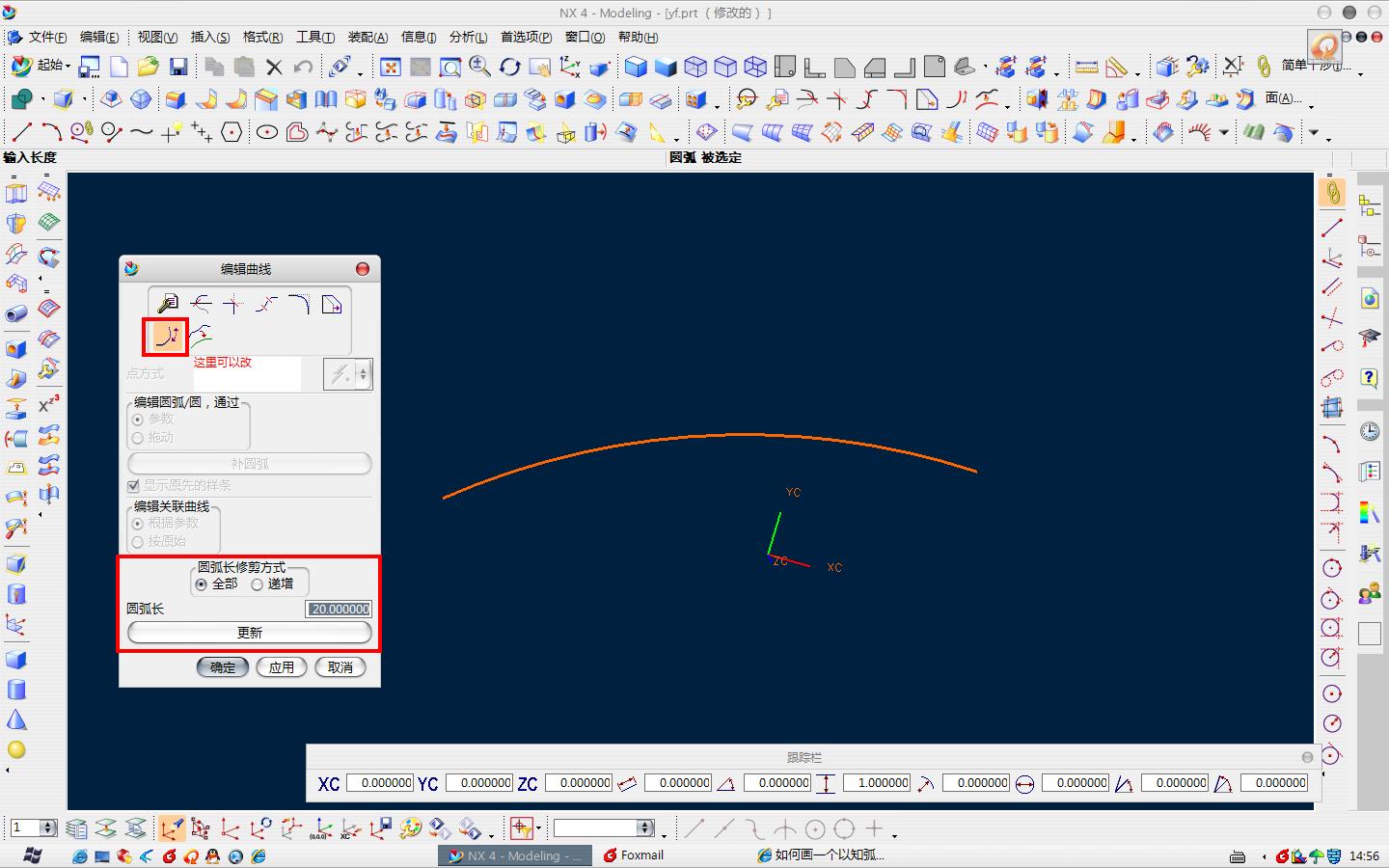Click the taskbar clock showing 14:56
Screen dimensions: 1389x868
pos(1364,855)
